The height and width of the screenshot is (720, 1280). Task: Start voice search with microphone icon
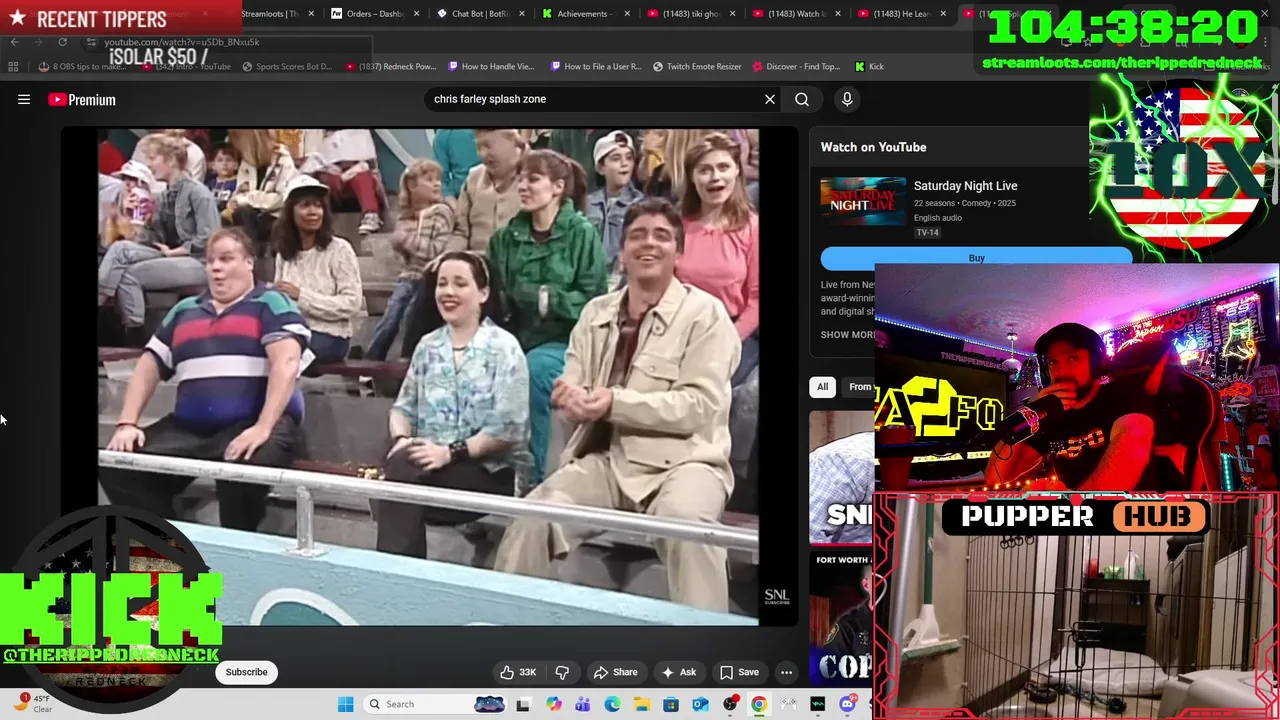[x=847, y=99]
